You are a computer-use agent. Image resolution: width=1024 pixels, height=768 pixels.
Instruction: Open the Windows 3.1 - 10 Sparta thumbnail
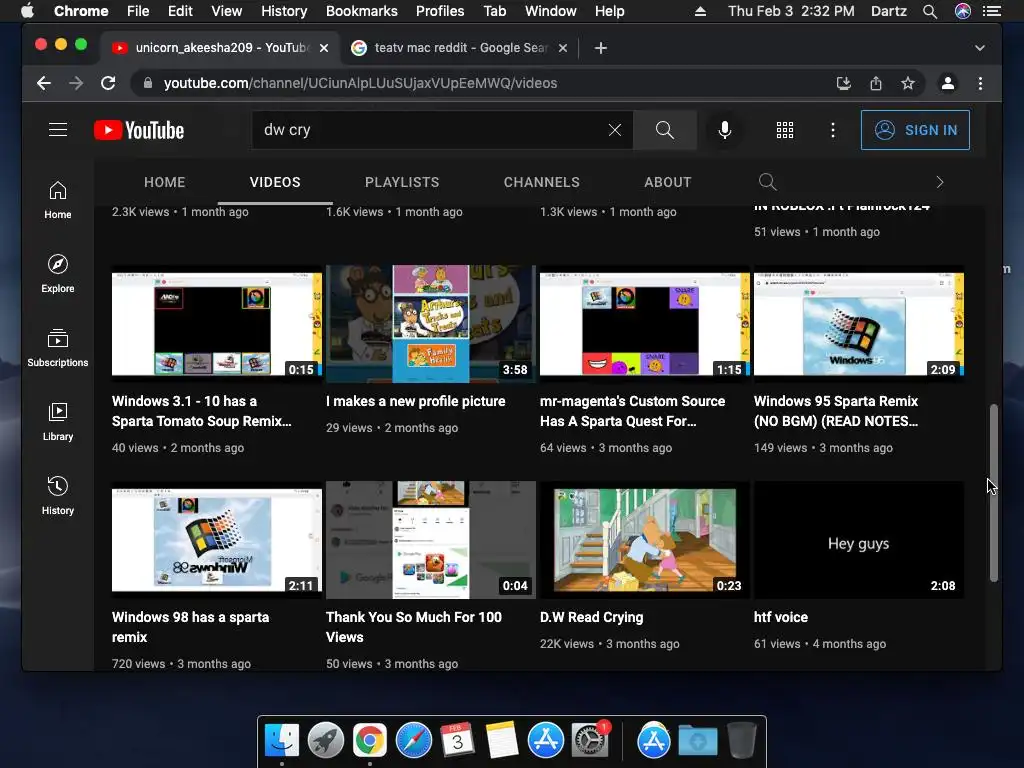(x=217, y=324)
